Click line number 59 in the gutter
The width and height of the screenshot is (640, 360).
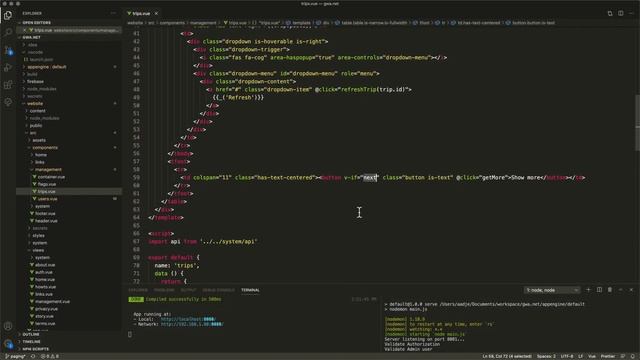point(136,178)
